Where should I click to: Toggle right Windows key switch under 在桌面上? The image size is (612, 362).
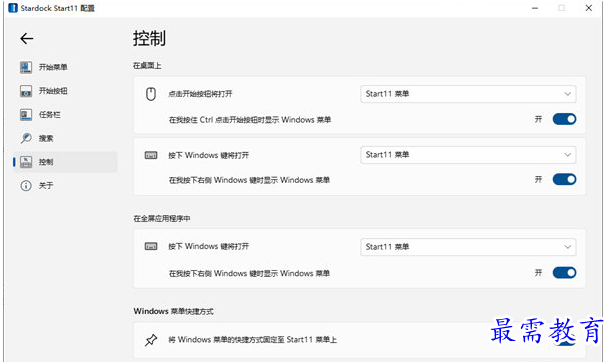tap(564, 179)
